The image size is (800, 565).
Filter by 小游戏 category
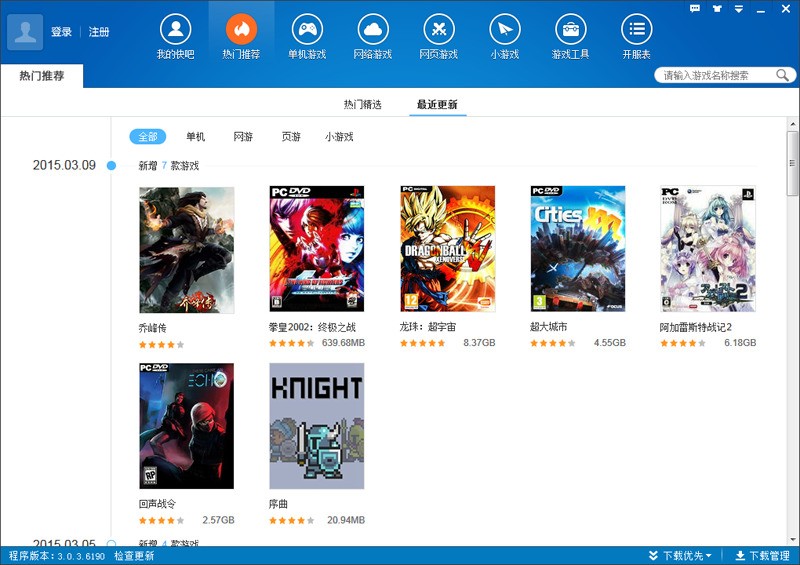click(339, 137)
